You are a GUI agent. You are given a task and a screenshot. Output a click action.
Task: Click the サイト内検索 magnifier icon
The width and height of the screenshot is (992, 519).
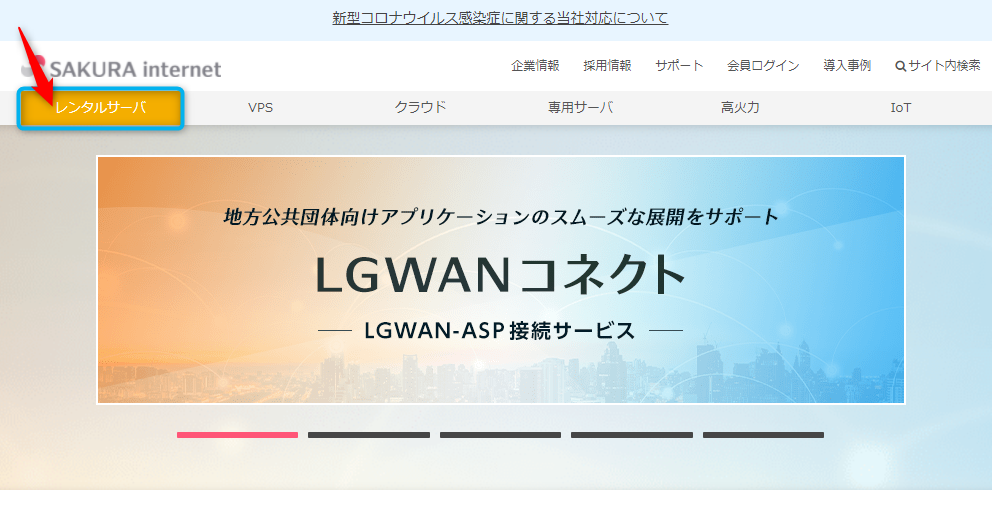tap(901, 66)
